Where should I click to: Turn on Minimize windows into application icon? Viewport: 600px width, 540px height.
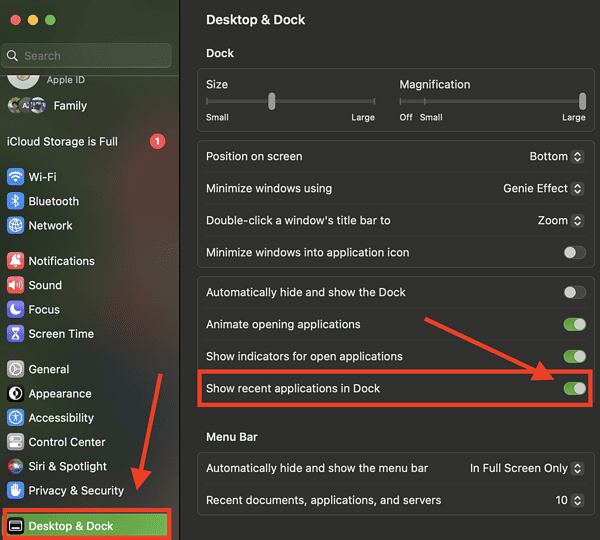(574, 252)
